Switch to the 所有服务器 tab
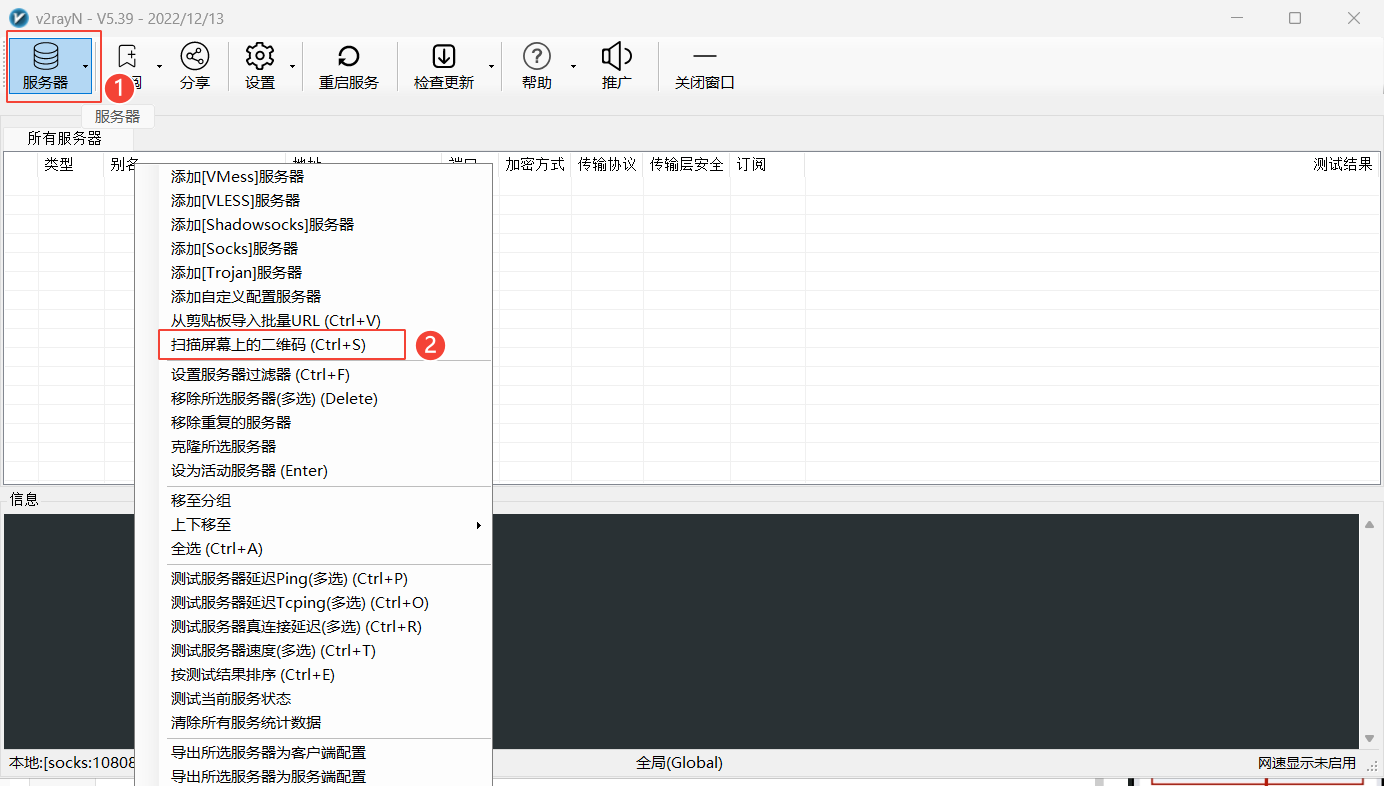This screenshot has width=1384, height=786. (x=64, y=139)
